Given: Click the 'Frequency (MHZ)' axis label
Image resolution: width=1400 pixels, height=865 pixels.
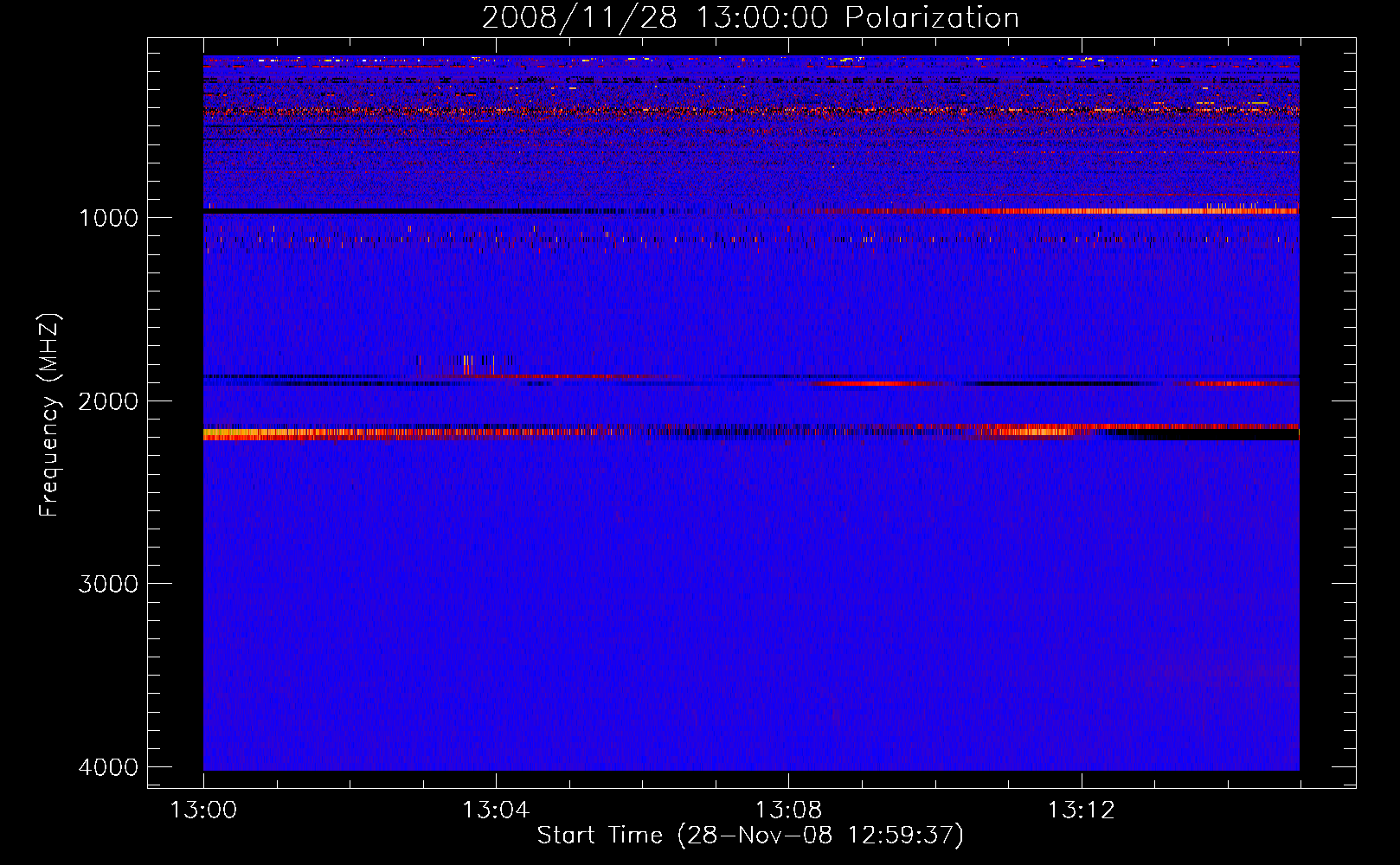Looking at the screenshot, I should click(x=50, y=415).
